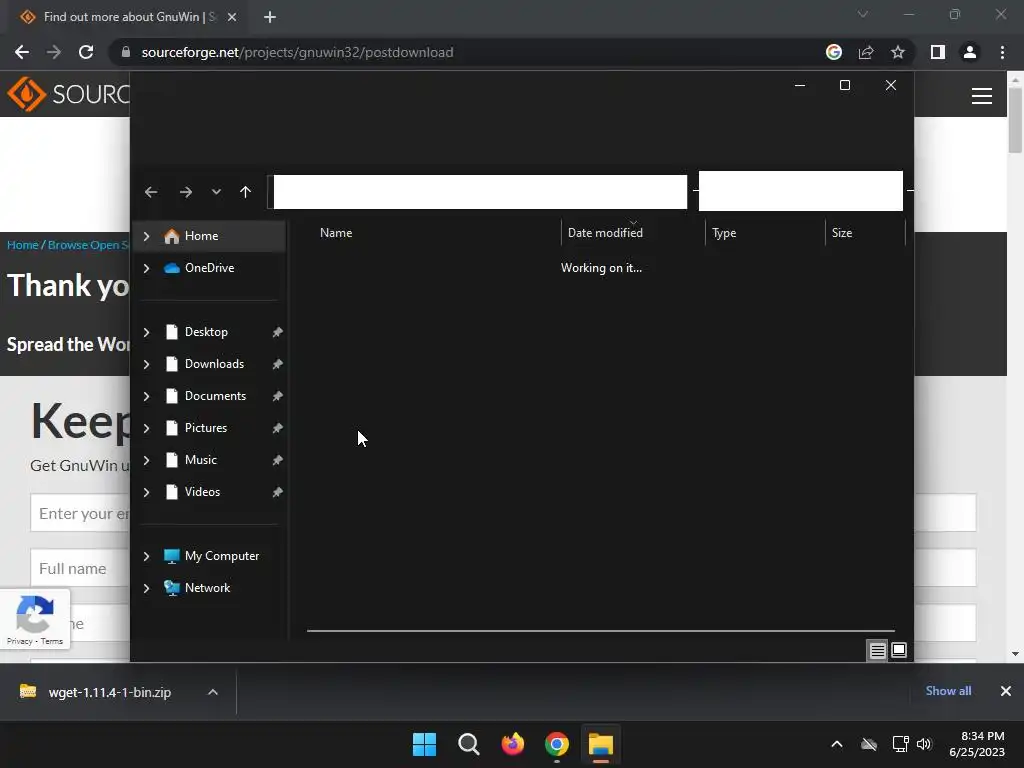Toggle Chrome side panel icon
1024x768 pixels.
pos(938,52)
